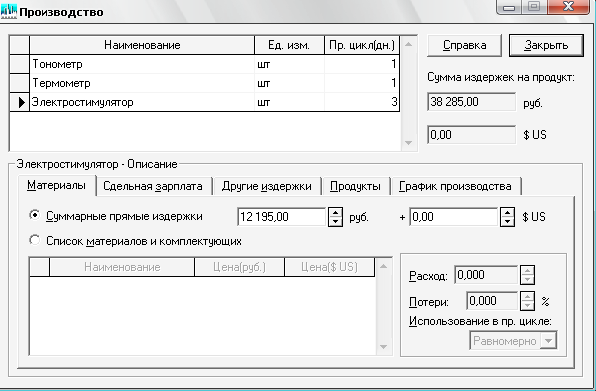Click the 12 195,00 direct costs field
Viewport: 596px width, 391px height.
coord(281,217)
